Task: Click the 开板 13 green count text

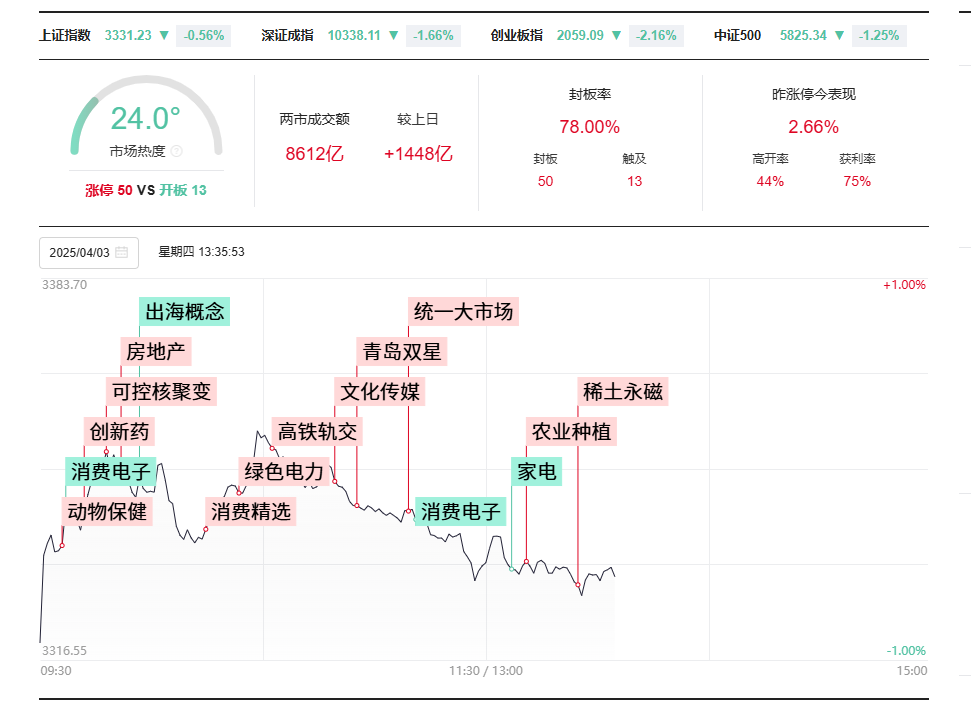Action: [x=183, y=190]
